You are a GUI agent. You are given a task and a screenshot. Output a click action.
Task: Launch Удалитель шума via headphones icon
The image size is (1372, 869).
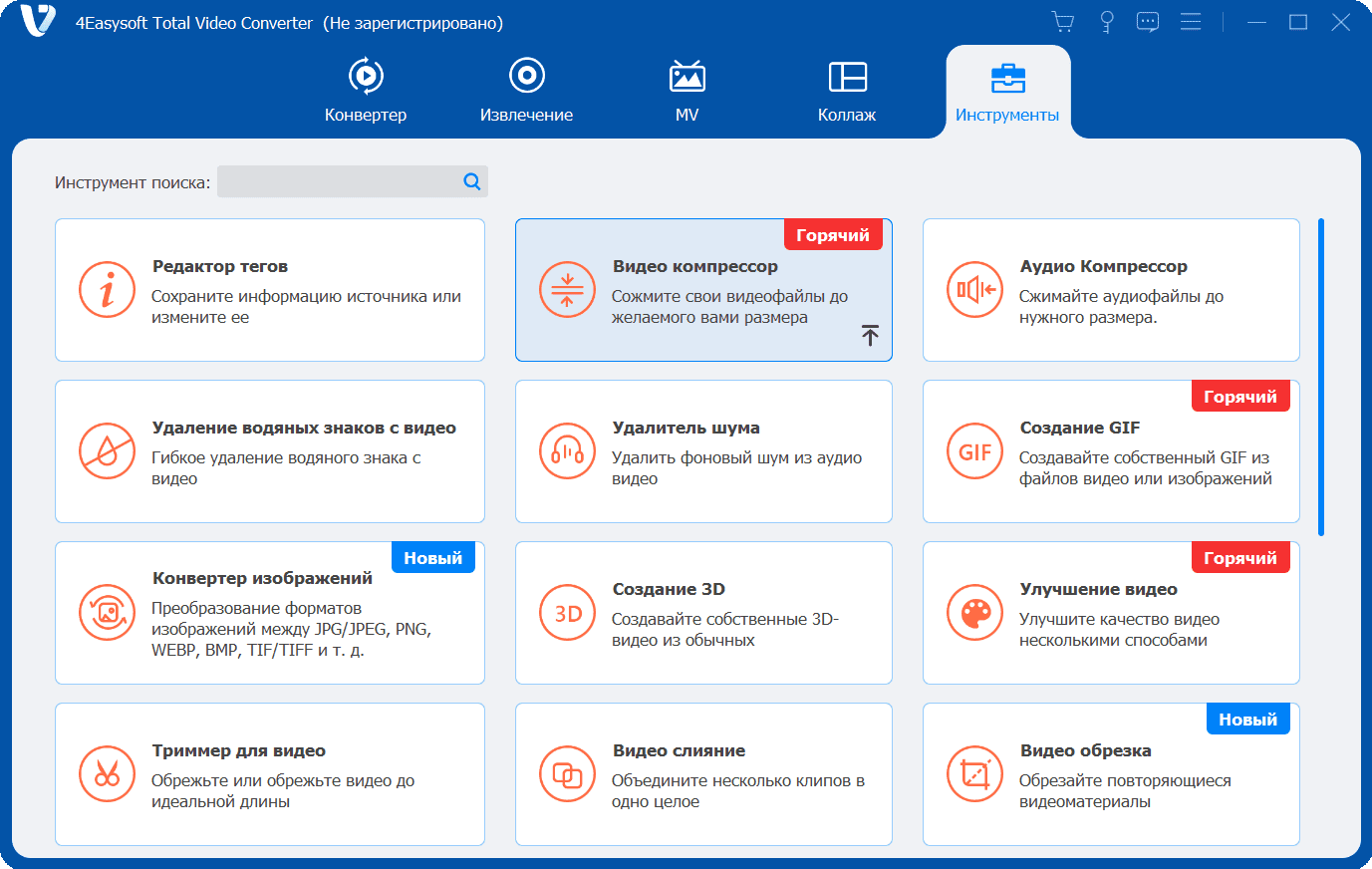coord(567,451)
